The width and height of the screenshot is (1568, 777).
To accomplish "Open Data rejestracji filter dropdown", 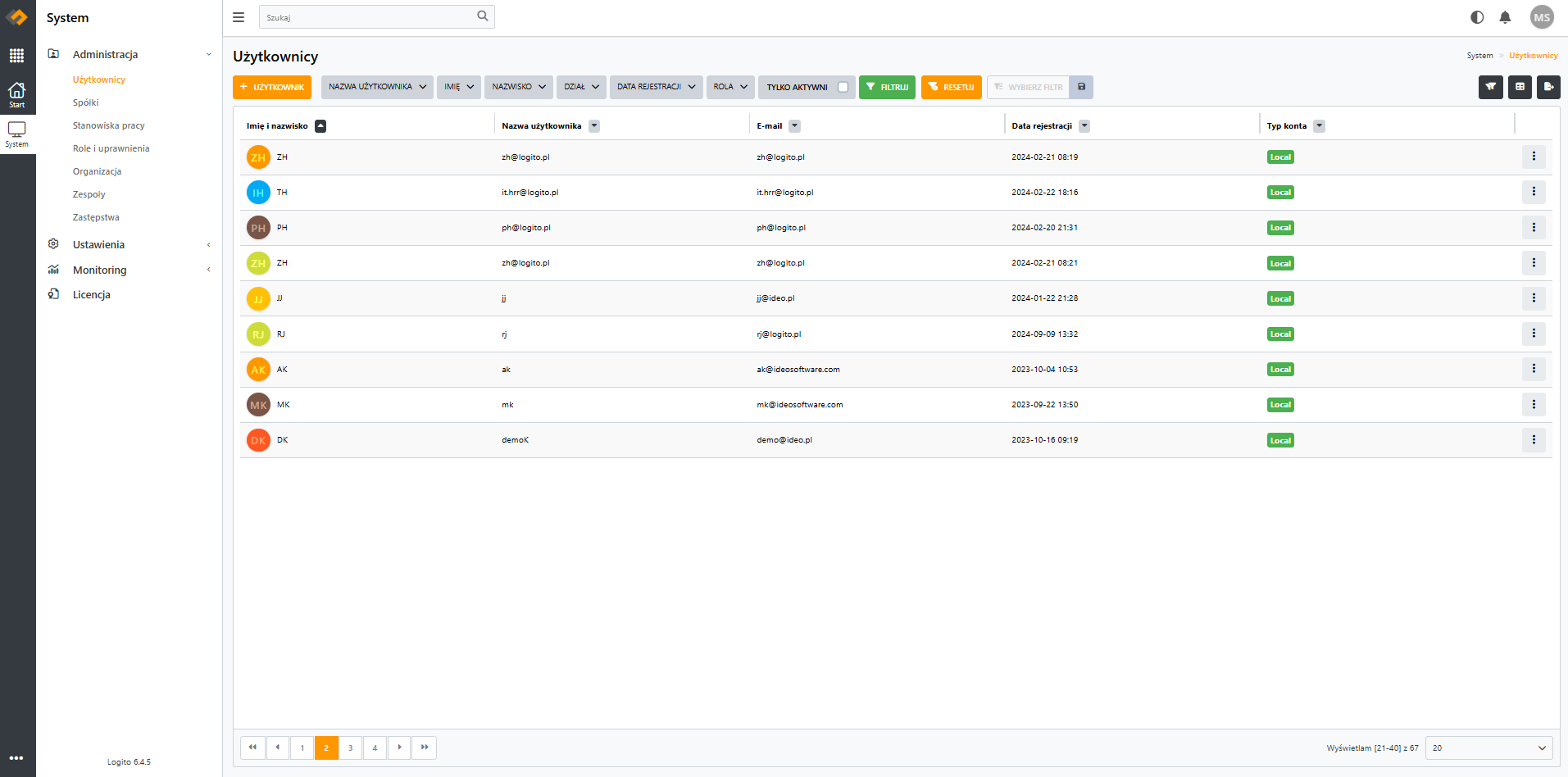I will (x=657, y=87).
